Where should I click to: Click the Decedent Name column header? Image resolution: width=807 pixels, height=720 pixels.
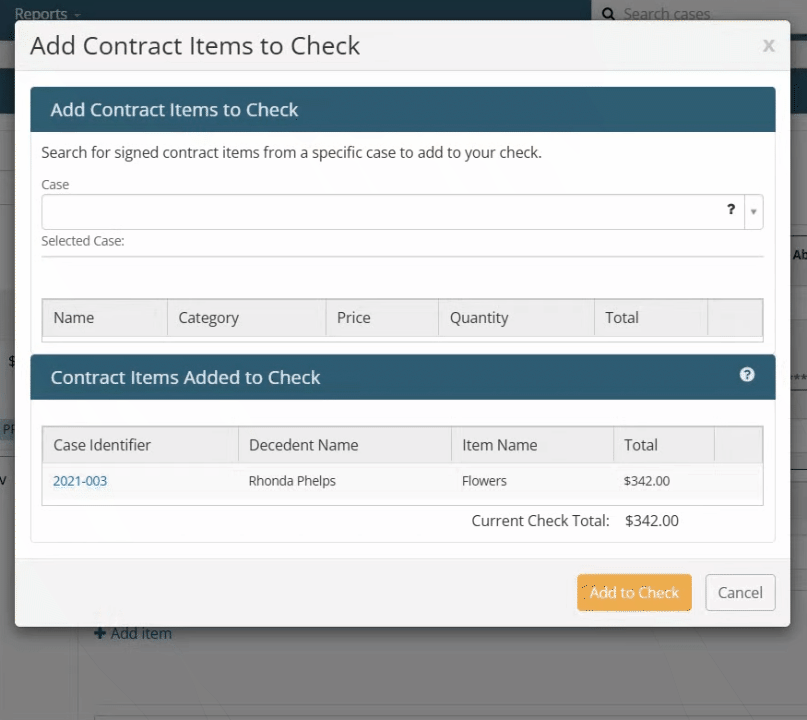pos(345,445)
